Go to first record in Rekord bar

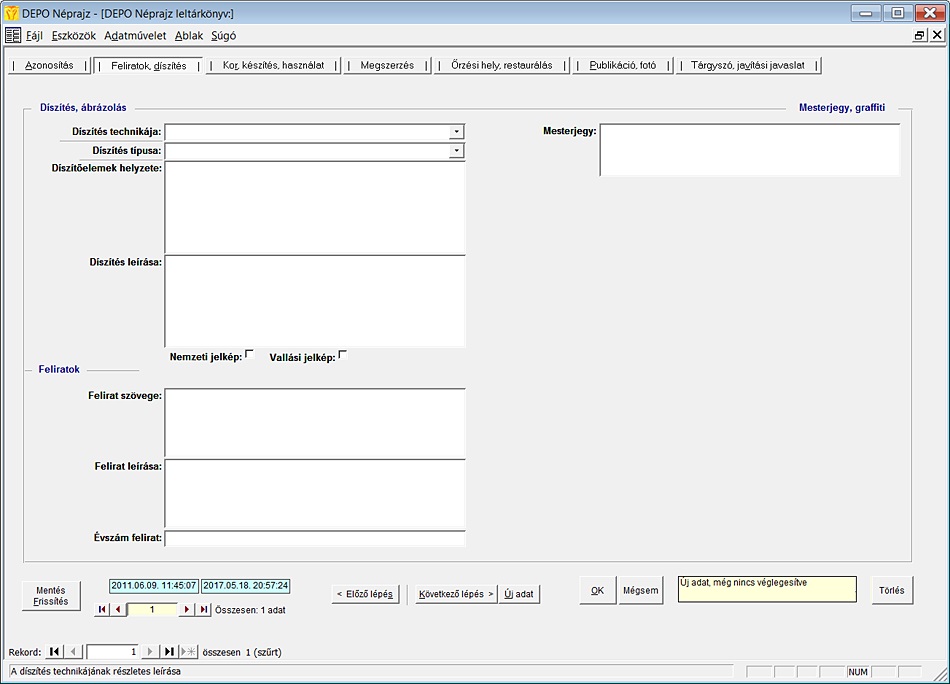tap(55, 652)
